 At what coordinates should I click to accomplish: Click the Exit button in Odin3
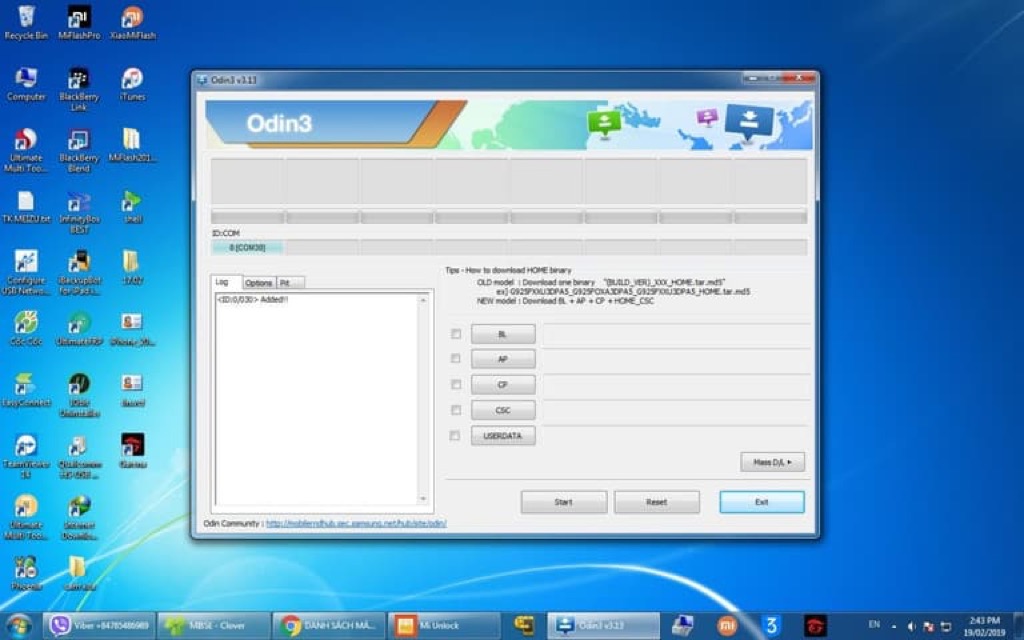point(761,502)
